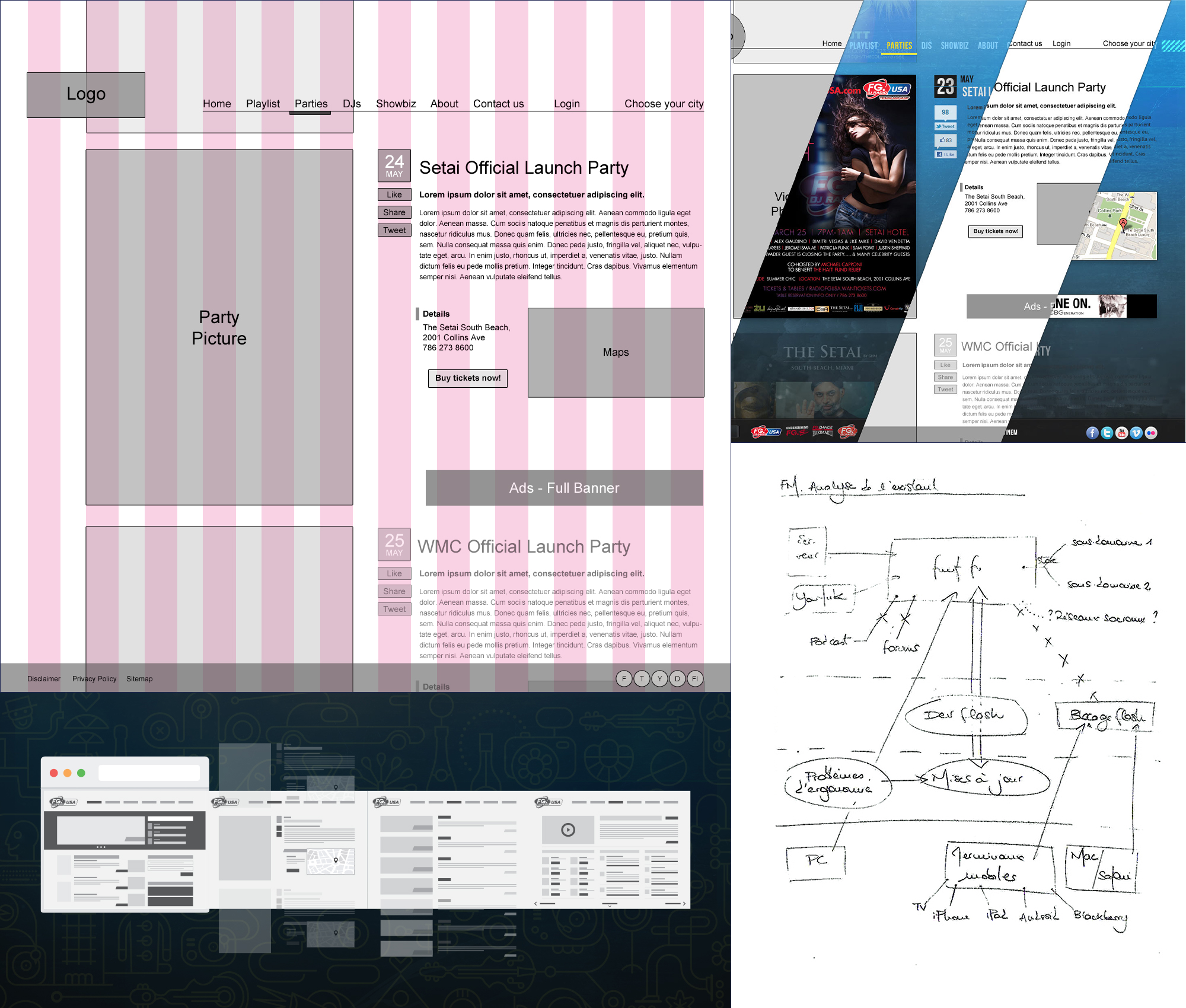Screen dimensions: 1186x1008
Task: Open Showbiz in the gray wireframe menu
Action: 396,104
